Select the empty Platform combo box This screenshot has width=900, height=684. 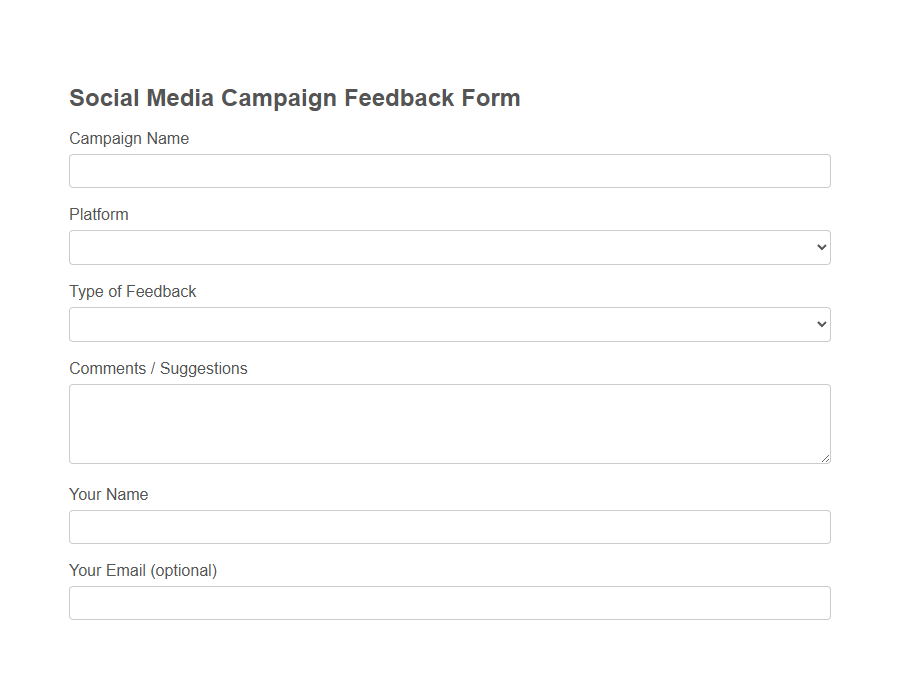point(449,246)
